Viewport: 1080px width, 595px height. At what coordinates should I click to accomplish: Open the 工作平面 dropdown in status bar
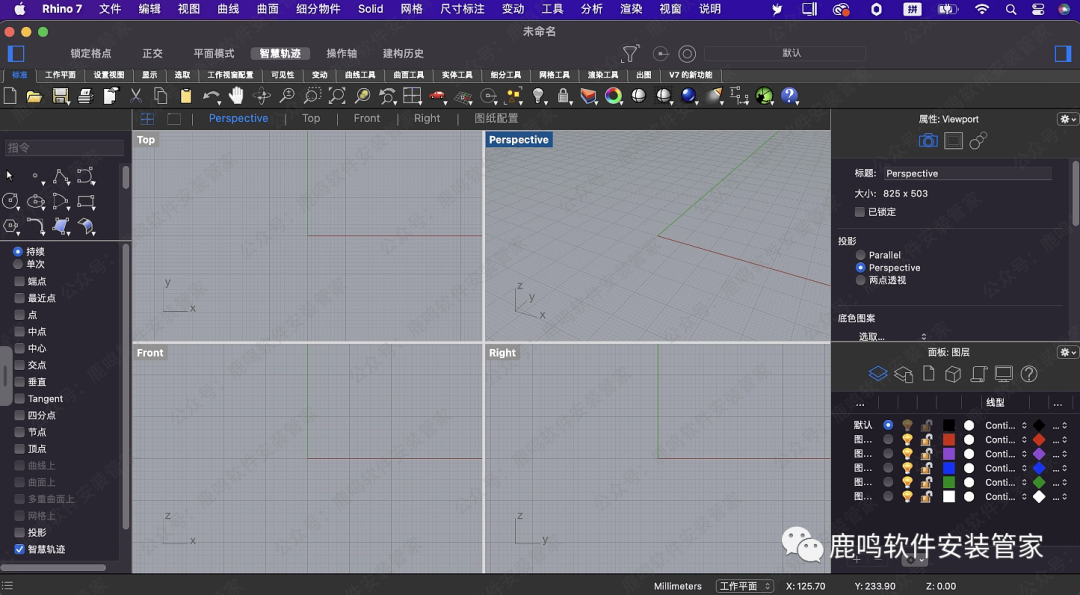(x=744, y=586)
